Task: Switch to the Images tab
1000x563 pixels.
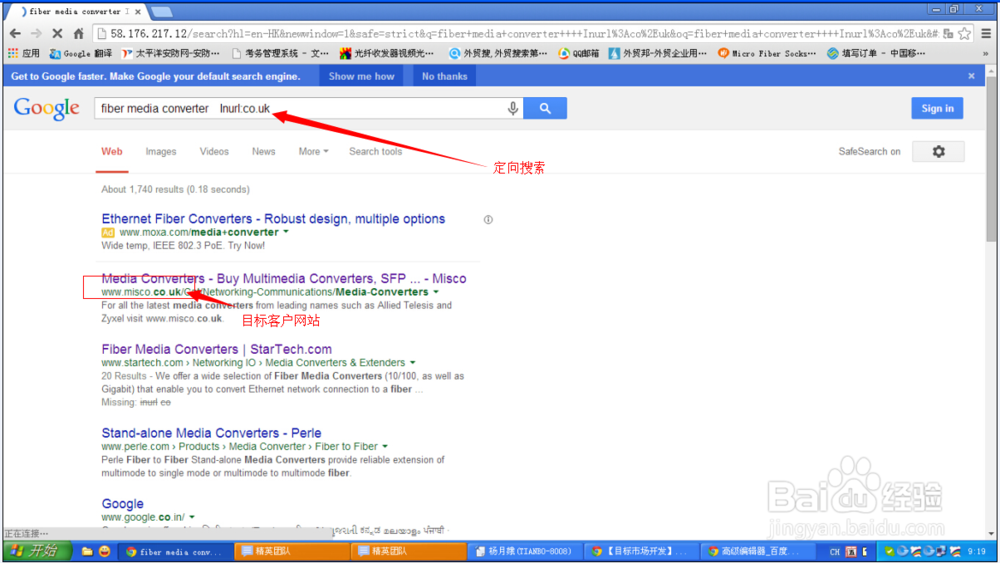Action: pyautogui.click(x=161, y=152)
